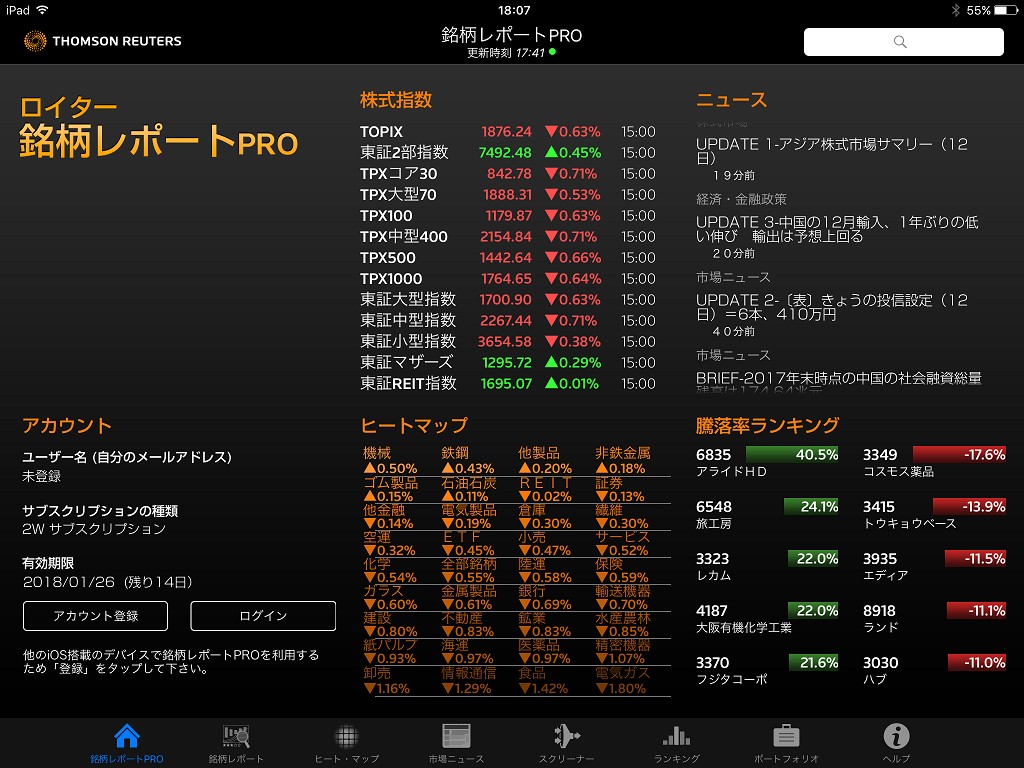Open the 市場ニュース newspaper icon
The width and height of the screenshot is (1024, 768).
(x=456, y=738)
